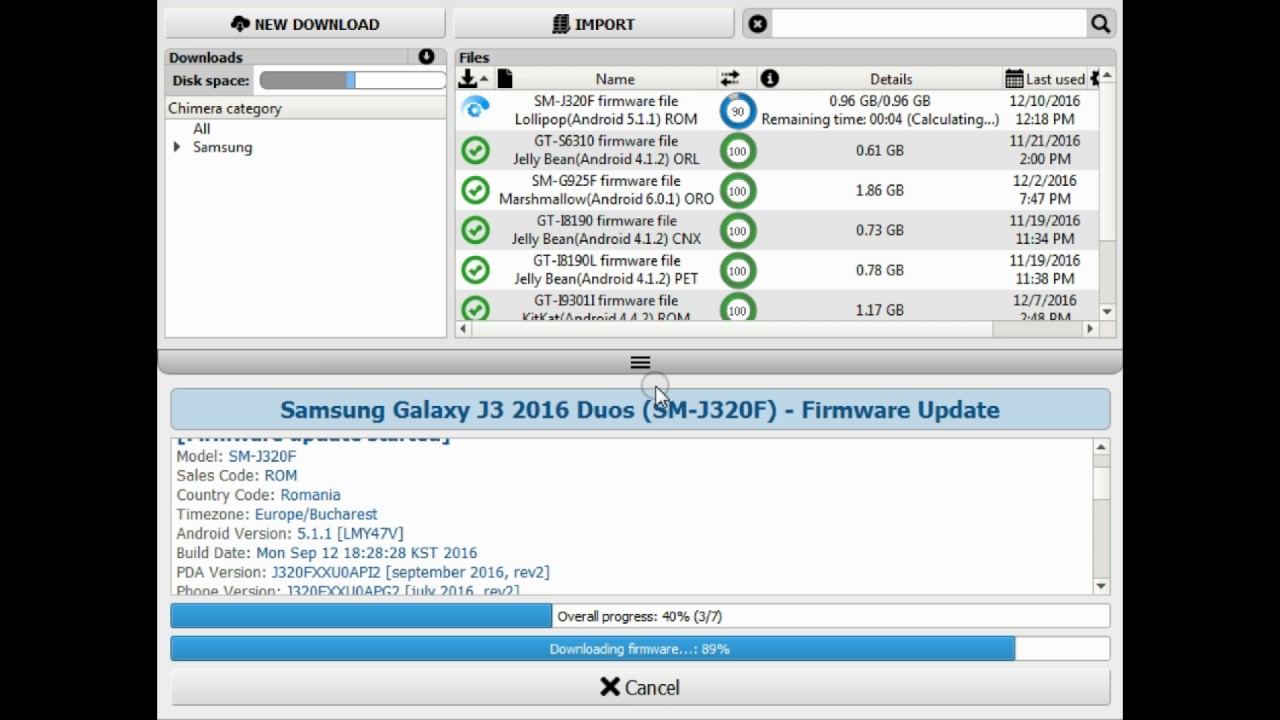Click the Romania country code value
Viewport: 1280px width, 720px height.
(x=310, y=495)
